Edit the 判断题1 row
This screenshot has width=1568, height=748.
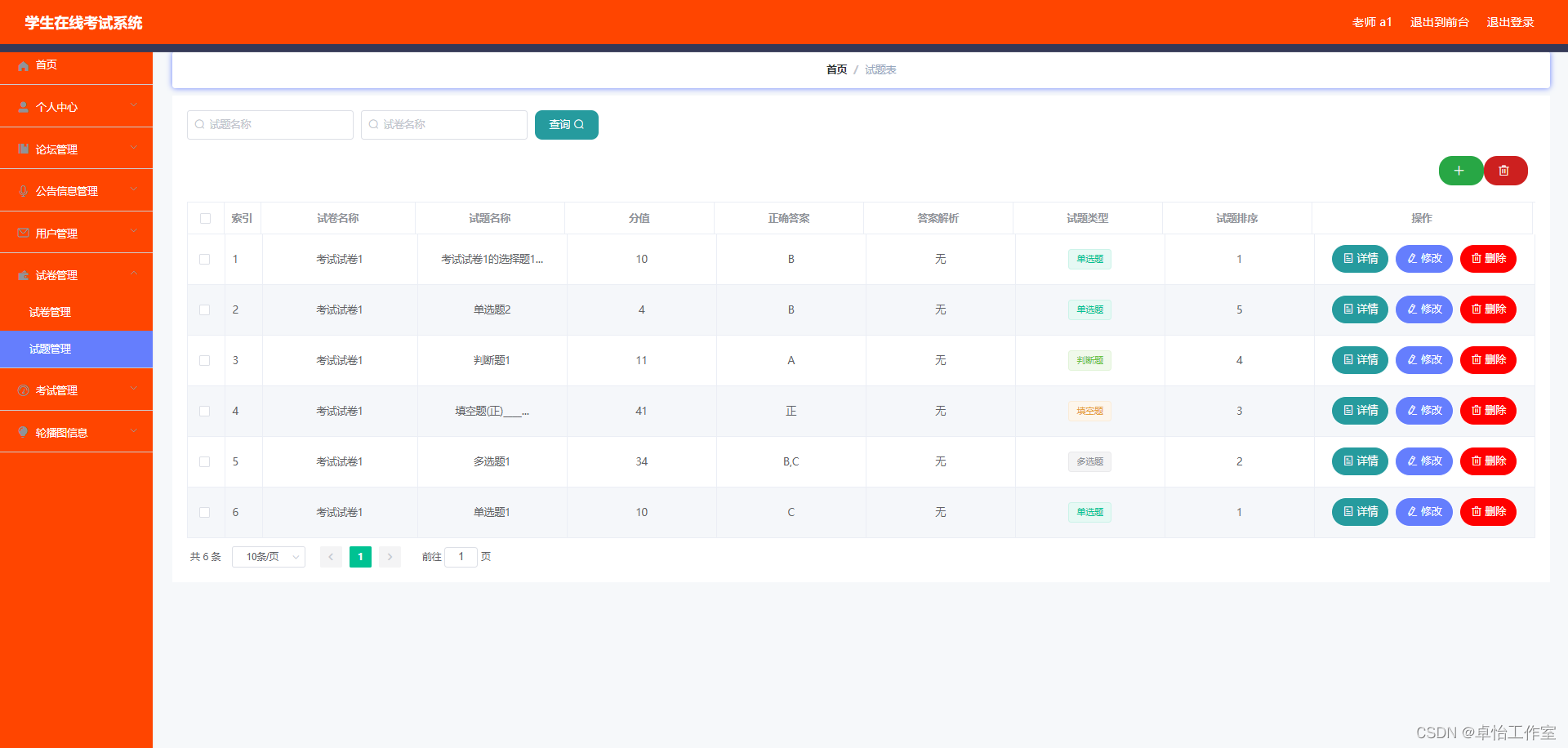pyautogui.click(x=1424, y=360)
